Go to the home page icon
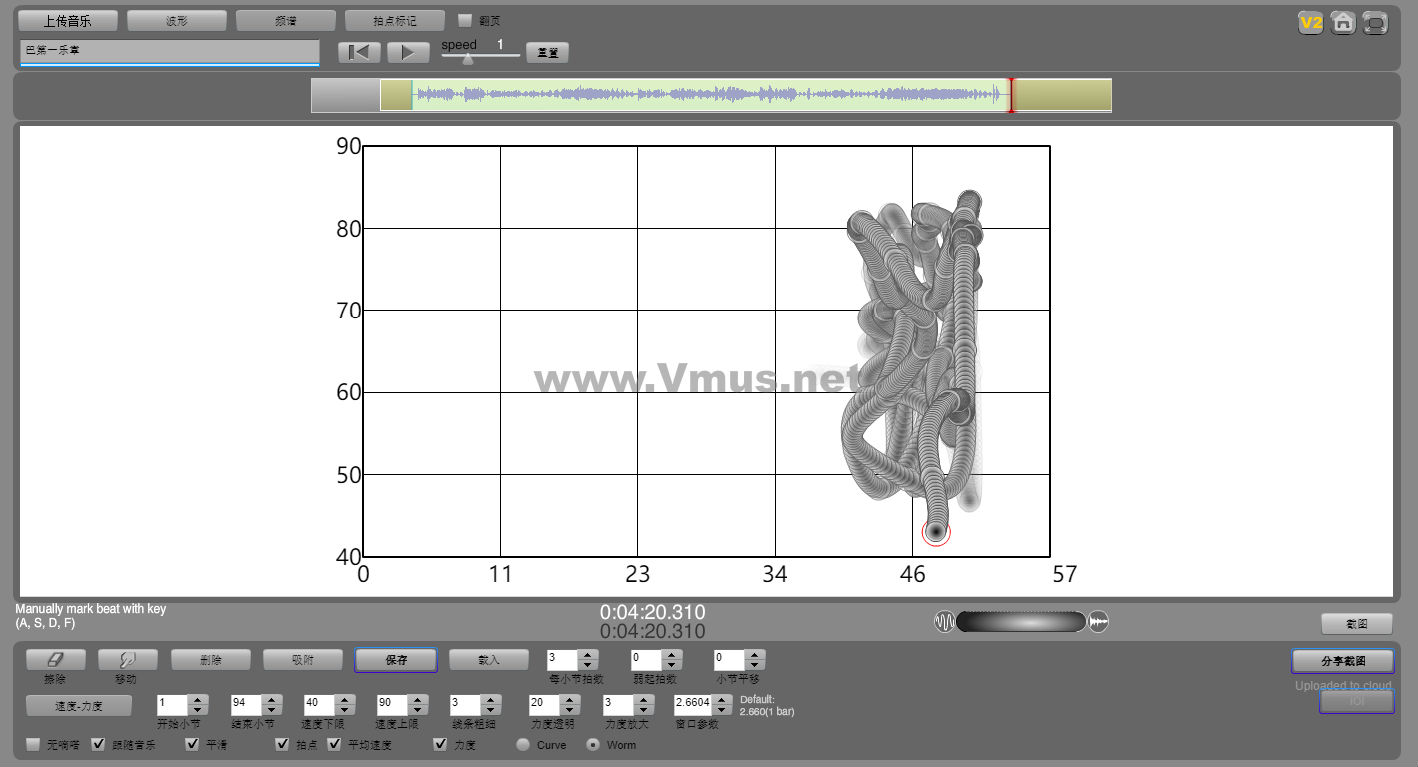The height and width of the screenshot is (767, 1418). [x=1343, y=22]
